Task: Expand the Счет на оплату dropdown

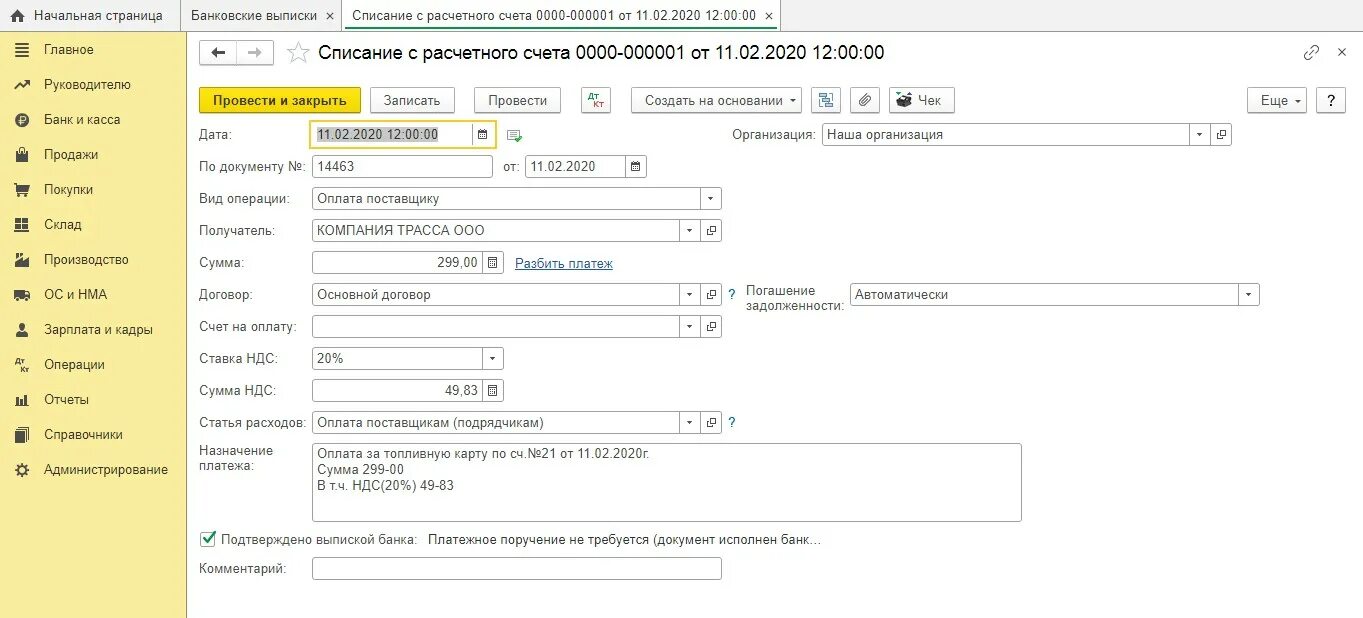Action: [x=690, y=326]
